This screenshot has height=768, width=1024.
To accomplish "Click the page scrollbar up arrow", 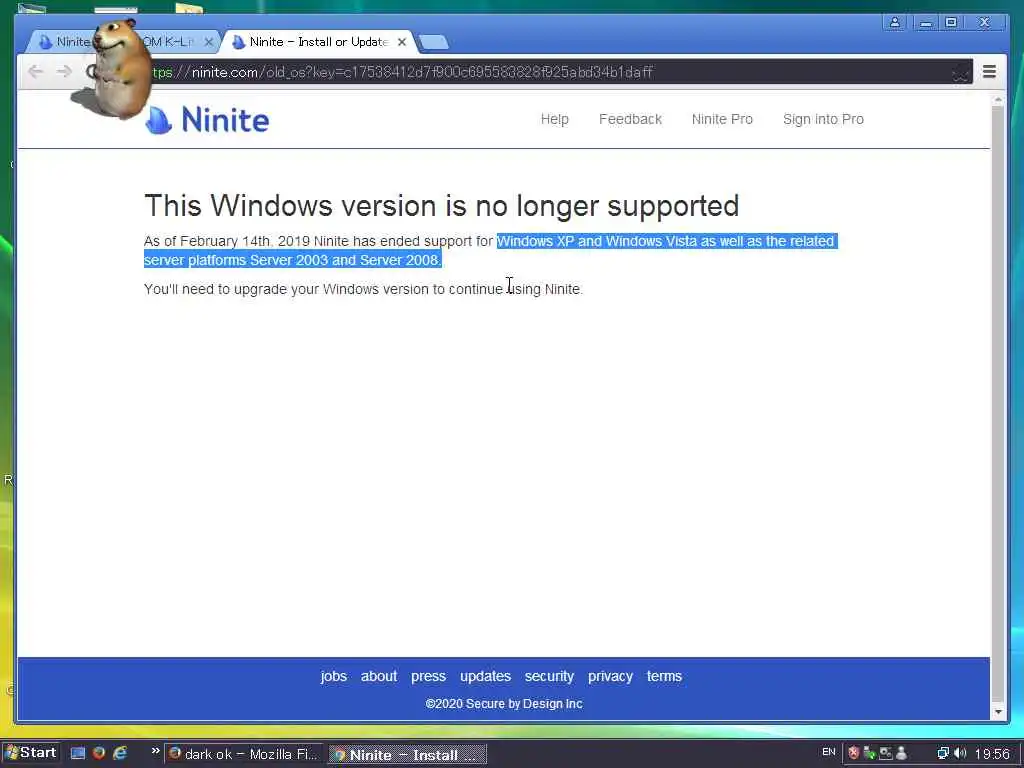I will point(998,100).
